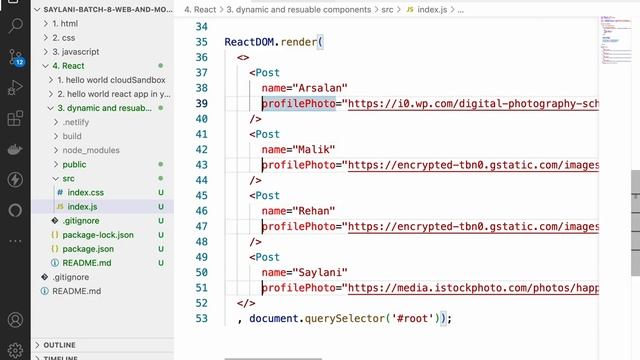Click the closing fragment </> on line 52
The image size is (640, 360).
[x=246, y=303]
